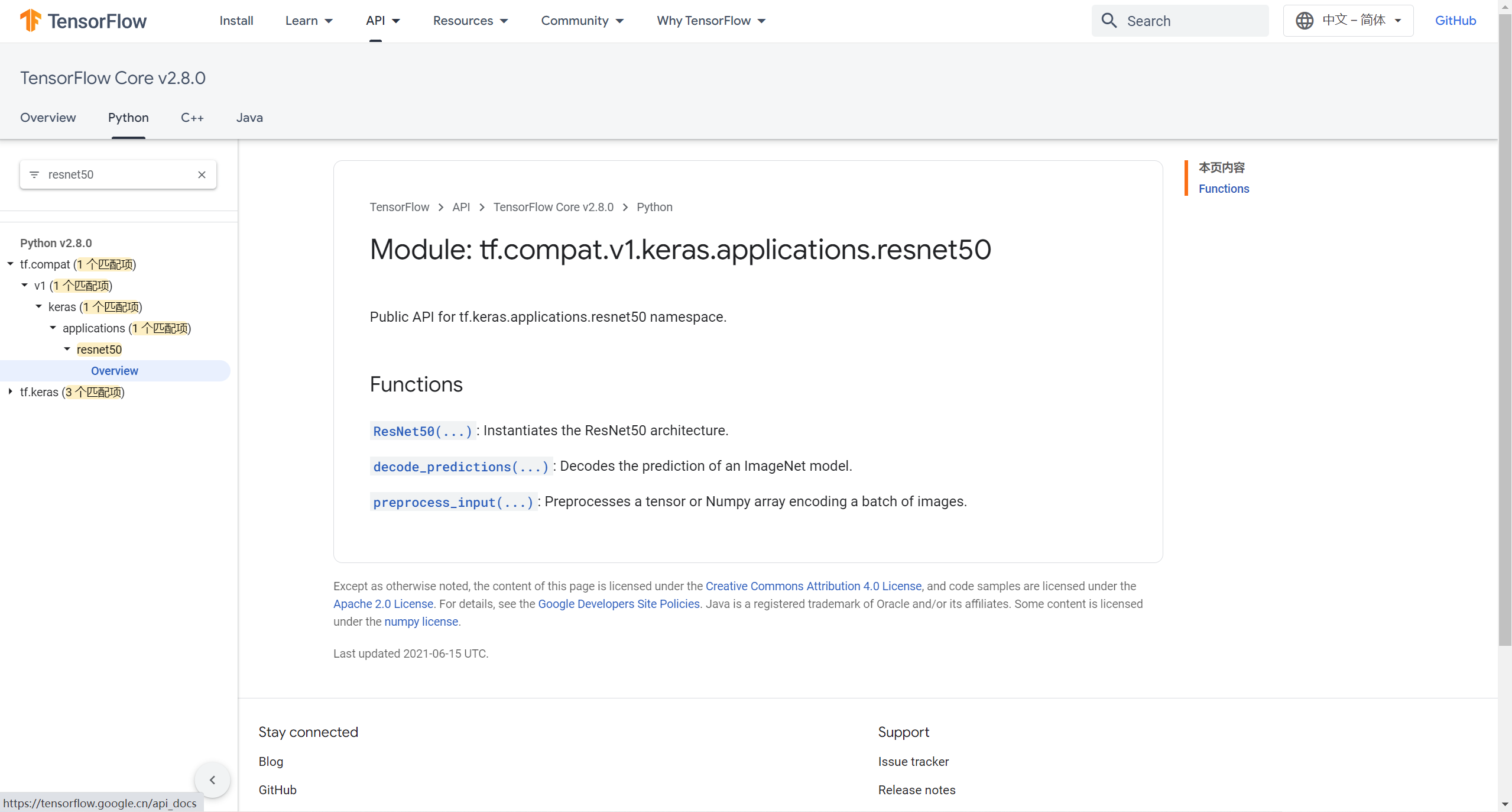Screen dimensions: 1512x812
Task: Collapse the applications tree node
Action: 53,328
